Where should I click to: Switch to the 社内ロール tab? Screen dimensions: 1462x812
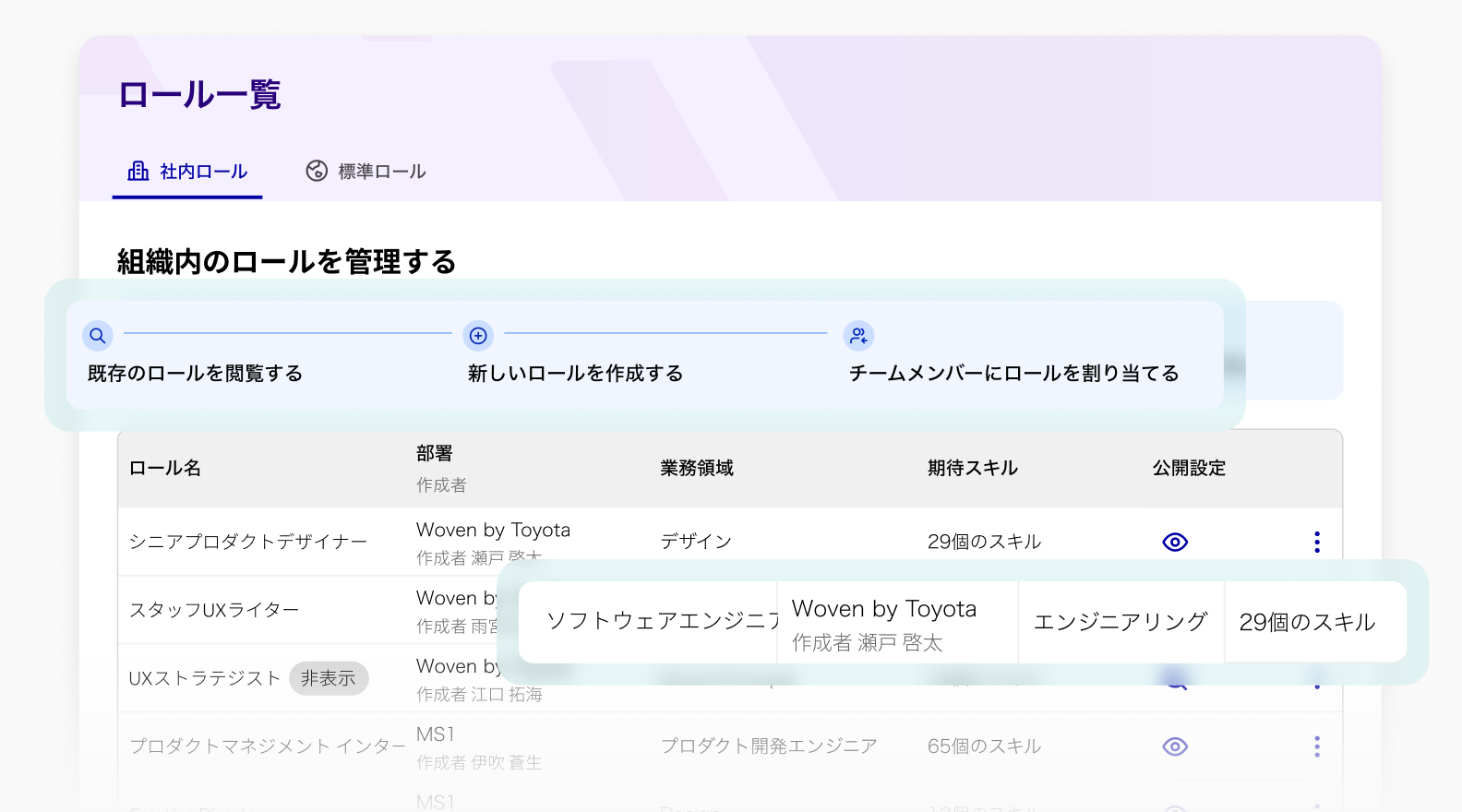tap(187, 172)
